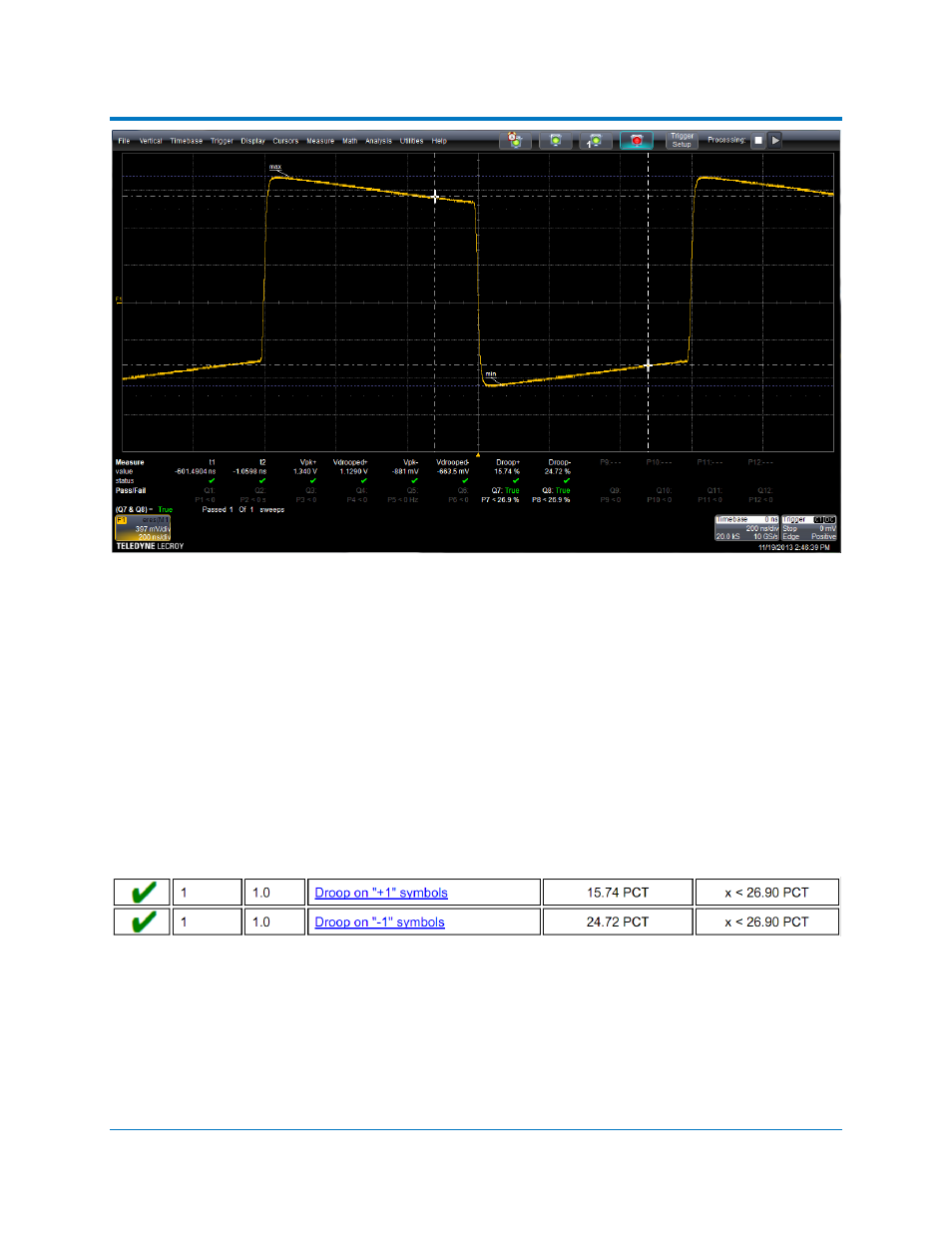This screenshot has height=1233, width=952.
Task: Click the max marker on waveform
Action: point(275,168)
